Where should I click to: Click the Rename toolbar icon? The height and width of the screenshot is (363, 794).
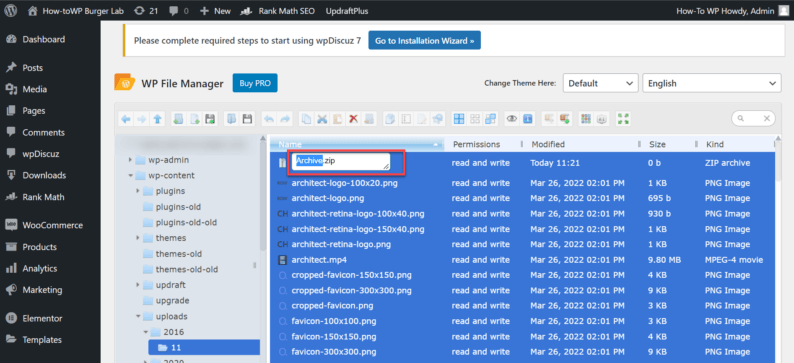click(406, 119)
